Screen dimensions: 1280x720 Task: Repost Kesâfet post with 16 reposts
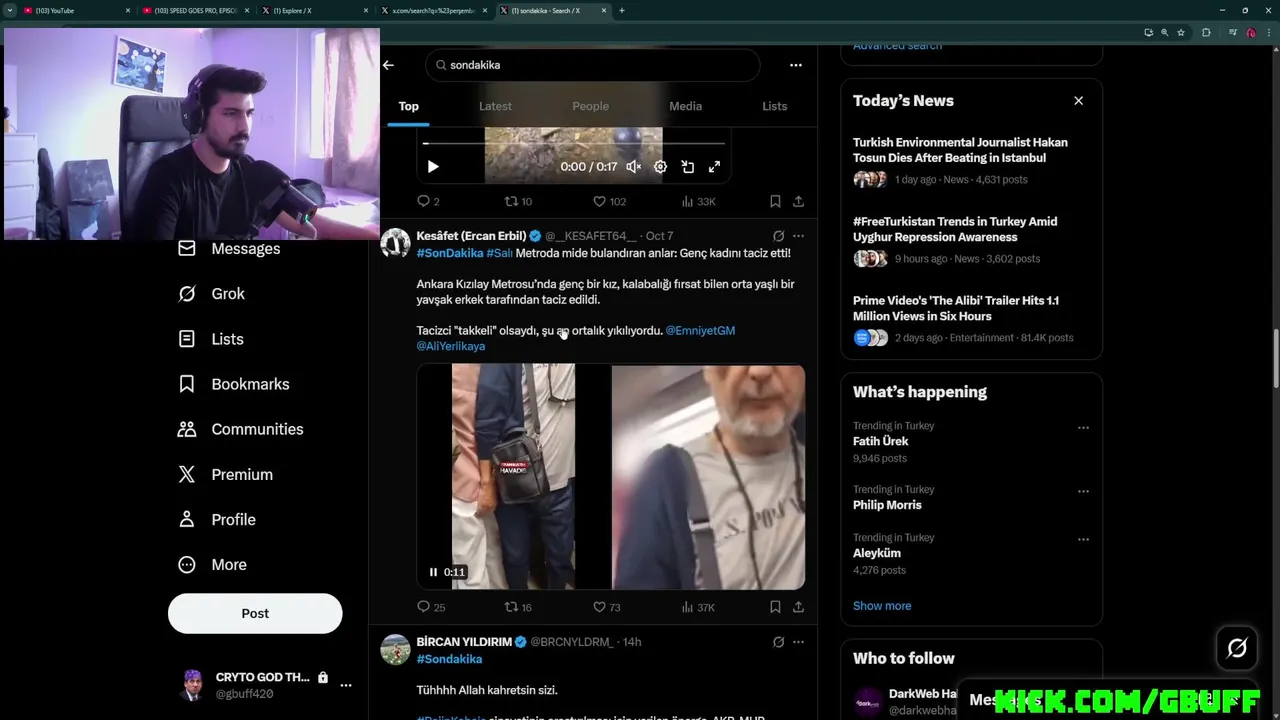(517, 607)
